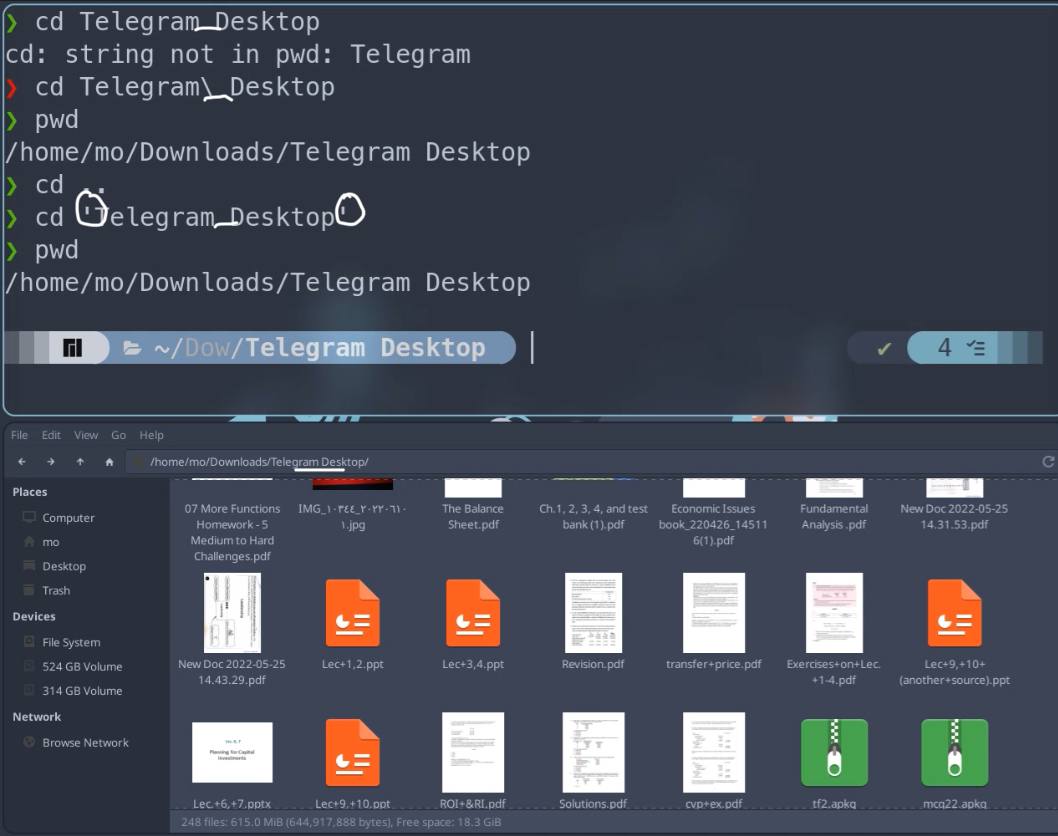This screenshot has width=1058, height=836.
Task: Click Browse Network in the sidebar
Action: click(85, 743)
